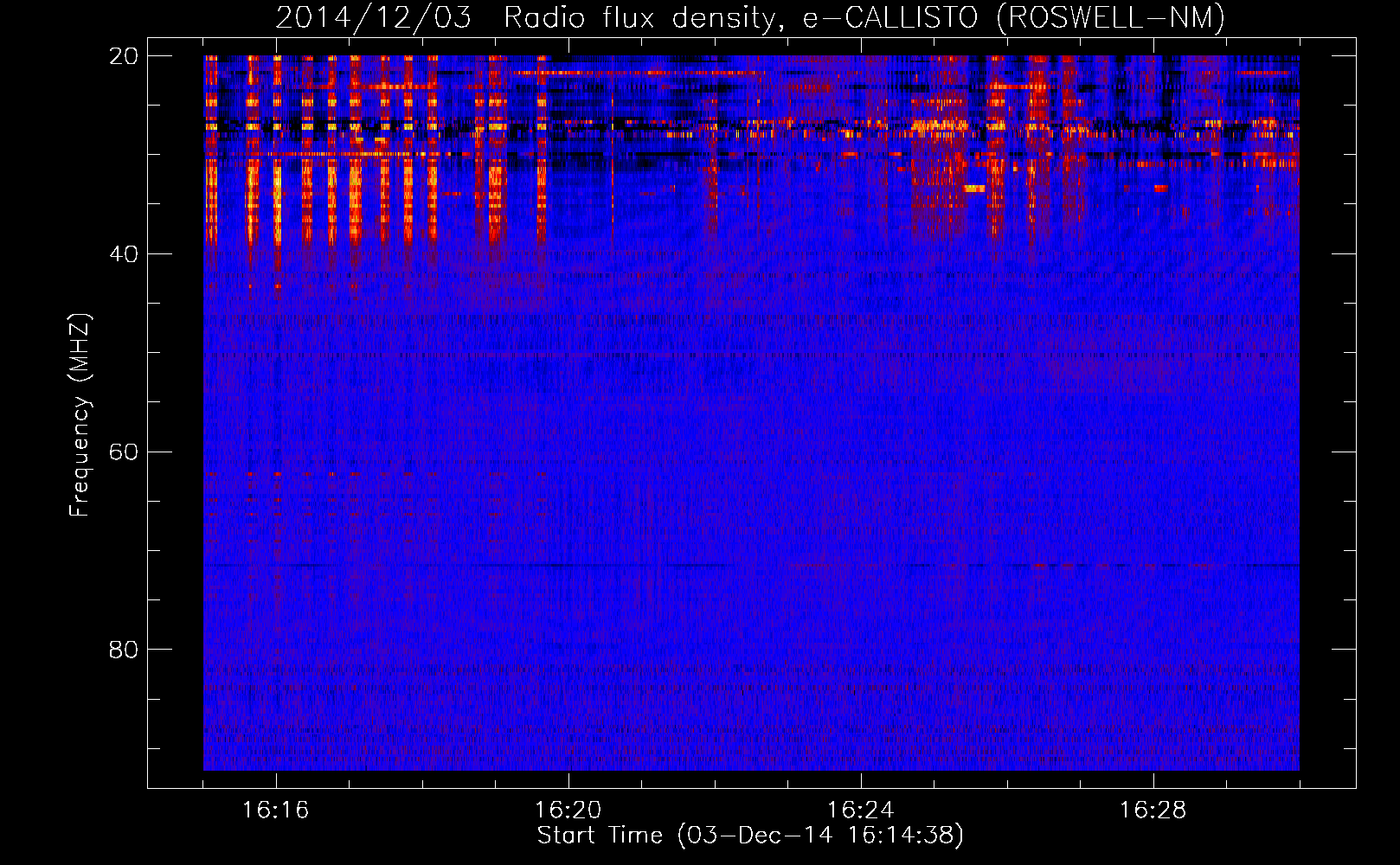1400x865 pixels.
Task: Click the 16:28 time tick label
Action: [x=1153, y=811]
